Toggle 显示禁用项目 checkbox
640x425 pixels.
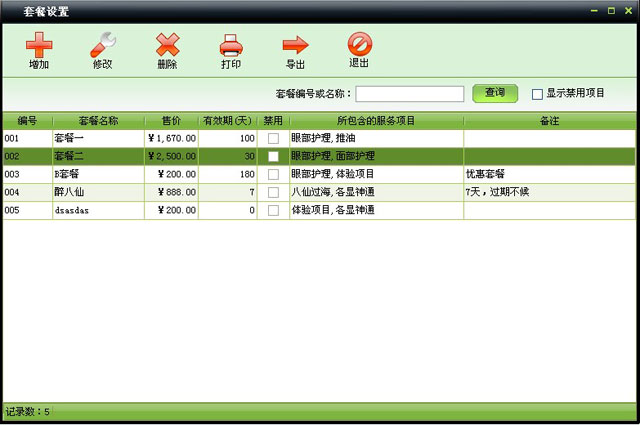pyautogui.click(x=537, y=94)
